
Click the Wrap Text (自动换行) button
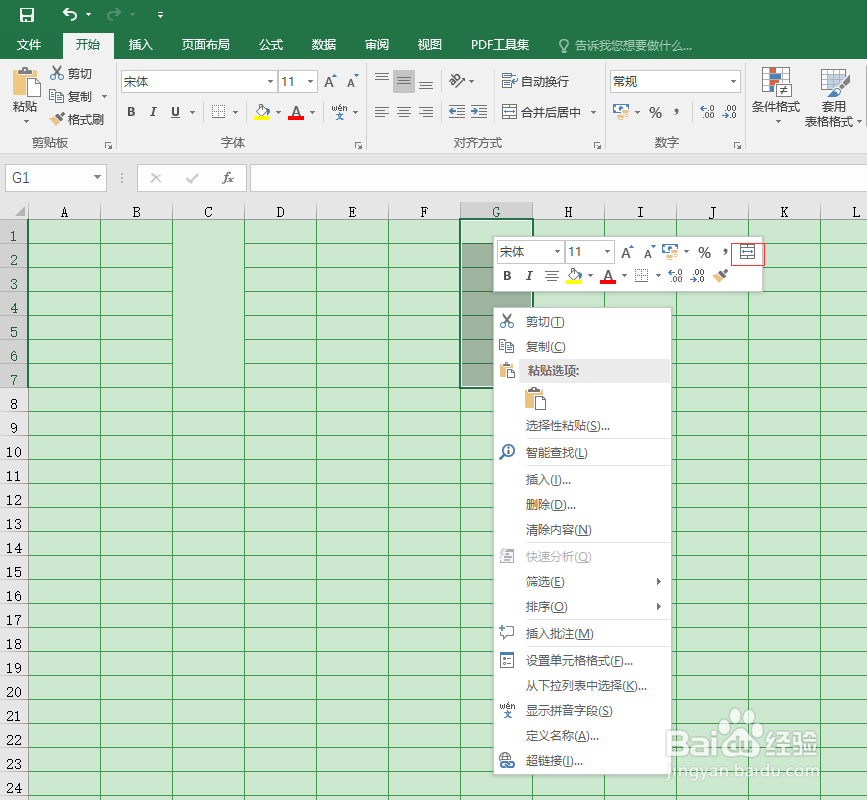[x=535, y=81]
